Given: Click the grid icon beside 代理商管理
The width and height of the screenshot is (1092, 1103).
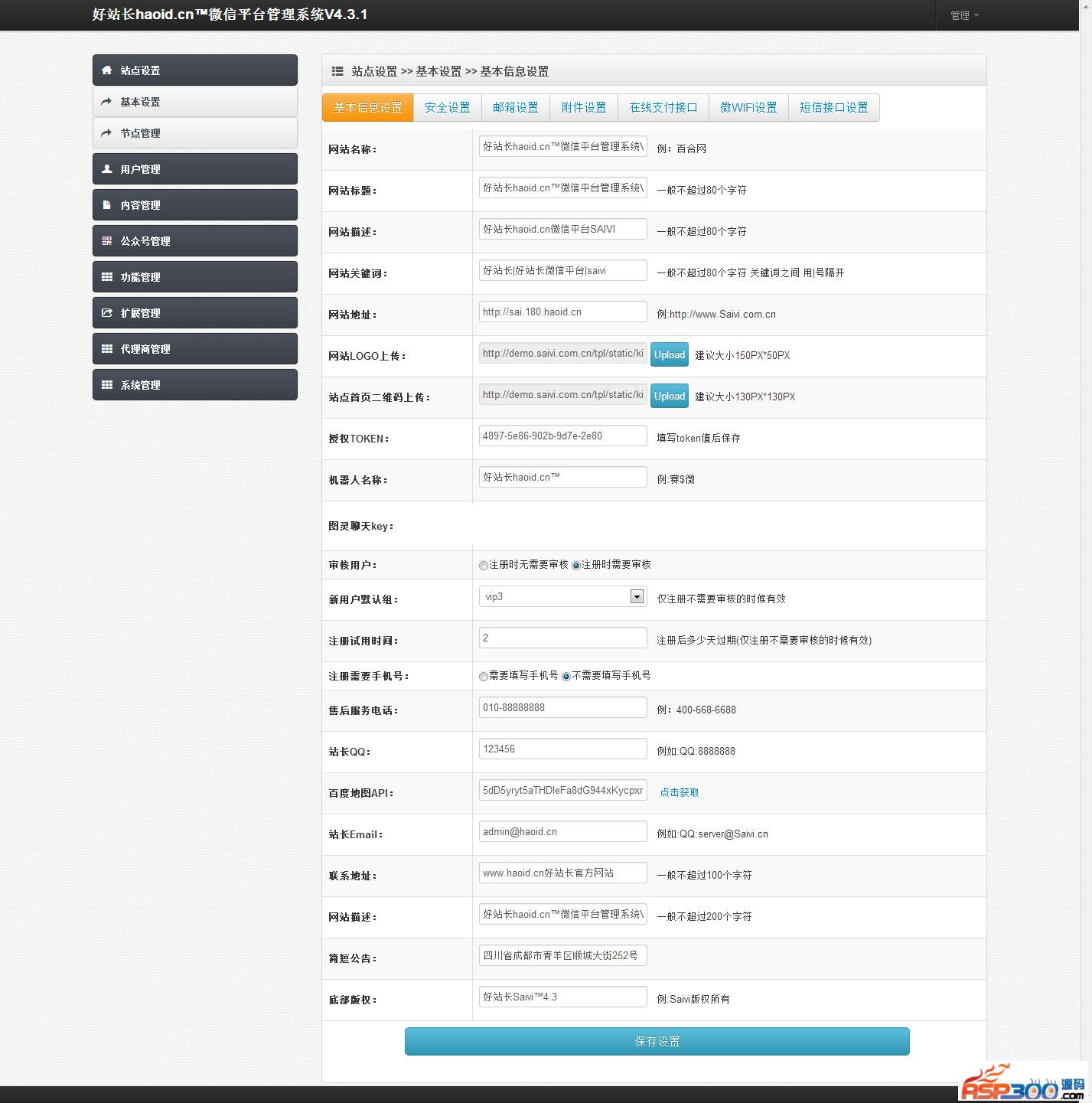Looking at the screenshot, I should [107, 349].
